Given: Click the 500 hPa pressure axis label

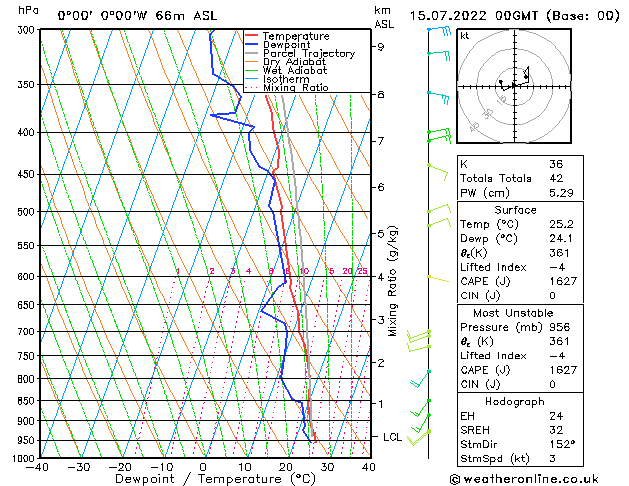Looking at the screenshot, I should click(x=26, y=212).
